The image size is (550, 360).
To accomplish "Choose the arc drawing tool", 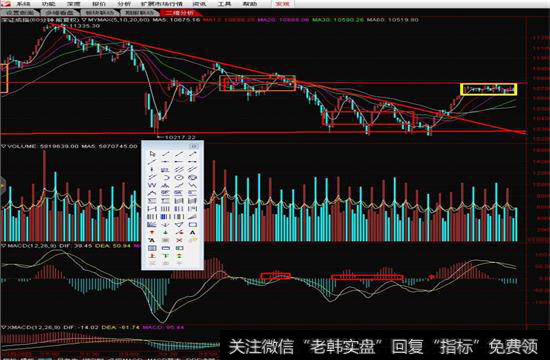I will pyautogui.click(x=166, y=178).
